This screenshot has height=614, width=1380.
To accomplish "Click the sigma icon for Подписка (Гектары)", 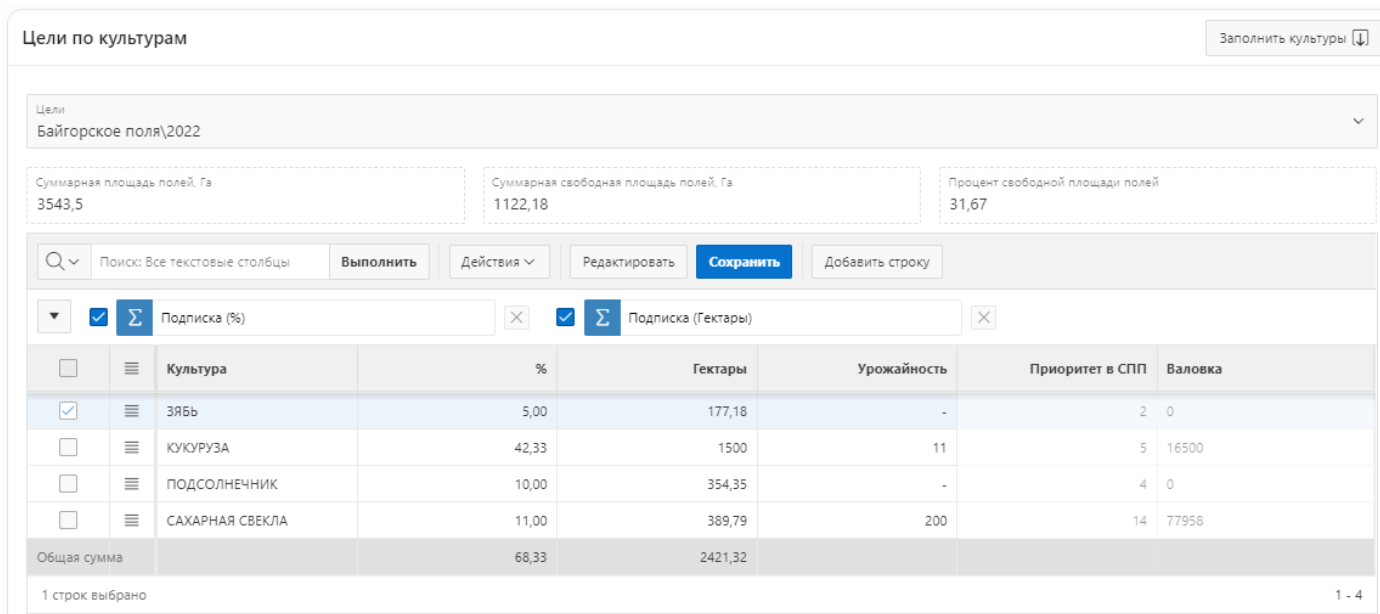I will click(602, 318).
